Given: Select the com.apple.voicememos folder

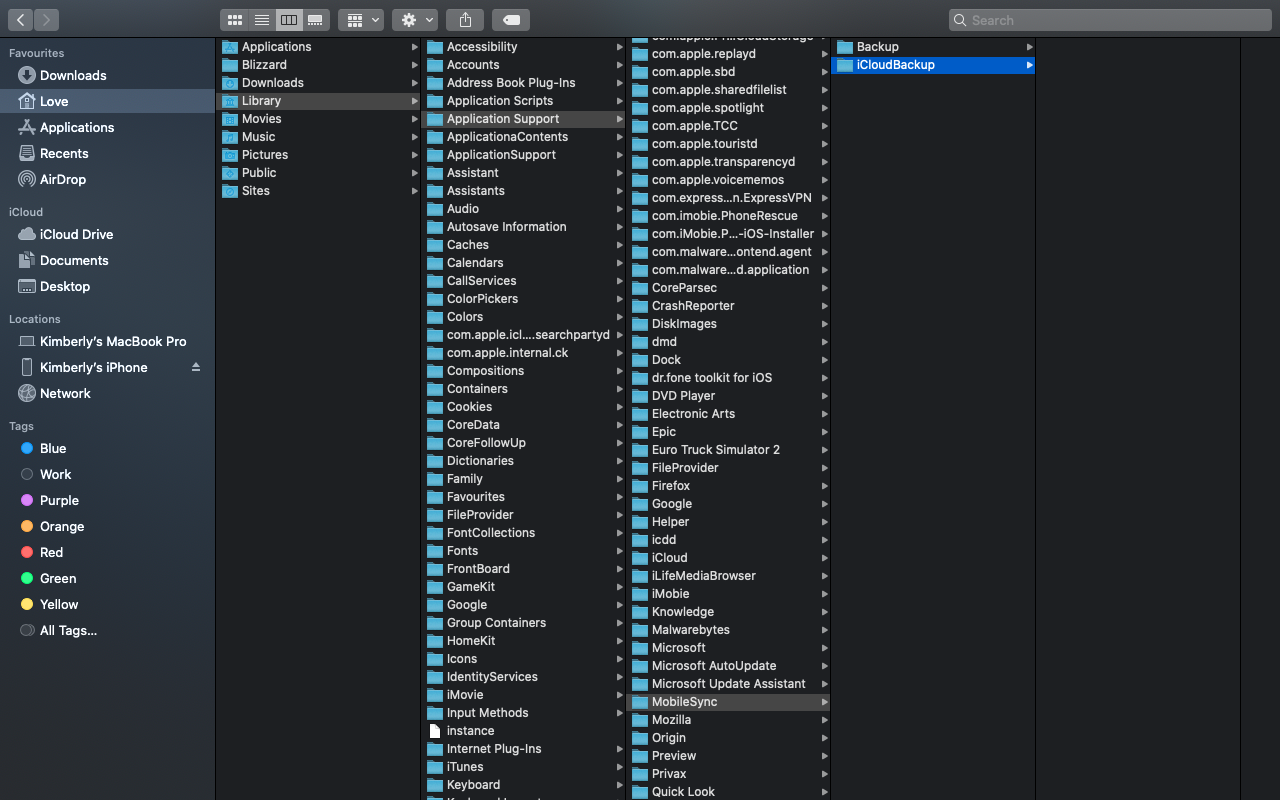Looking at the screenshot, I should [x=729, y=180].
